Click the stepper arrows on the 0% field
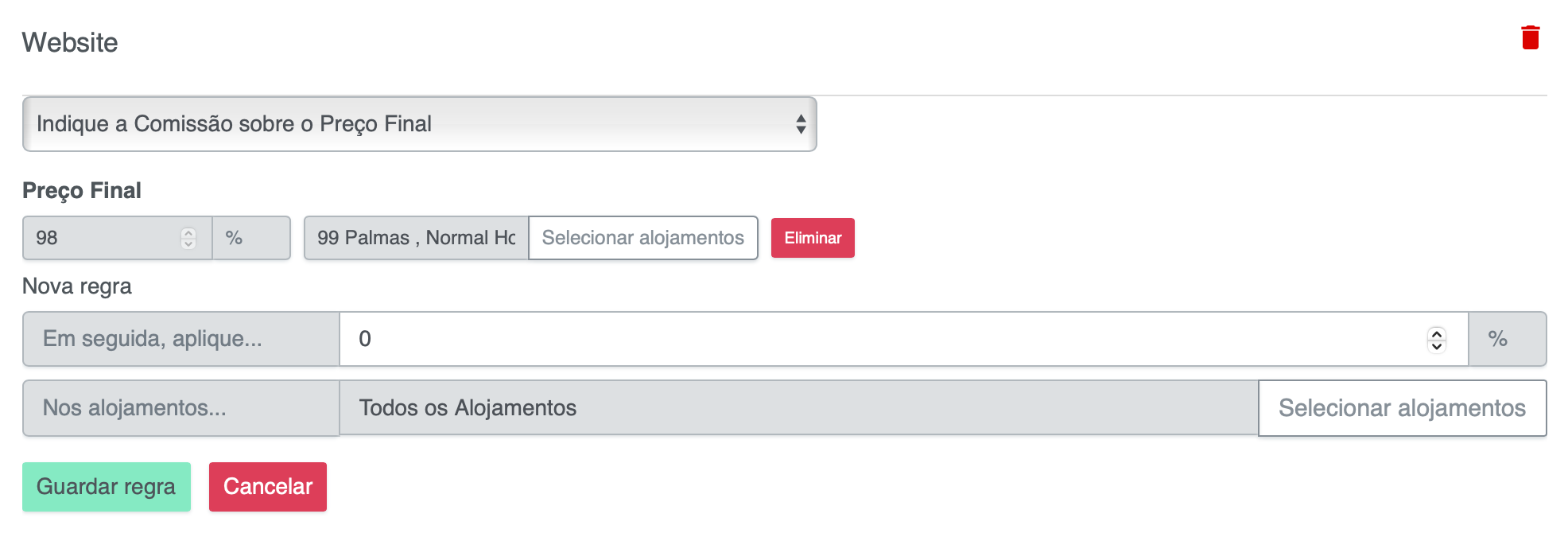The width and height of the screenshot is (1568, 541). tap(1436, 338)
